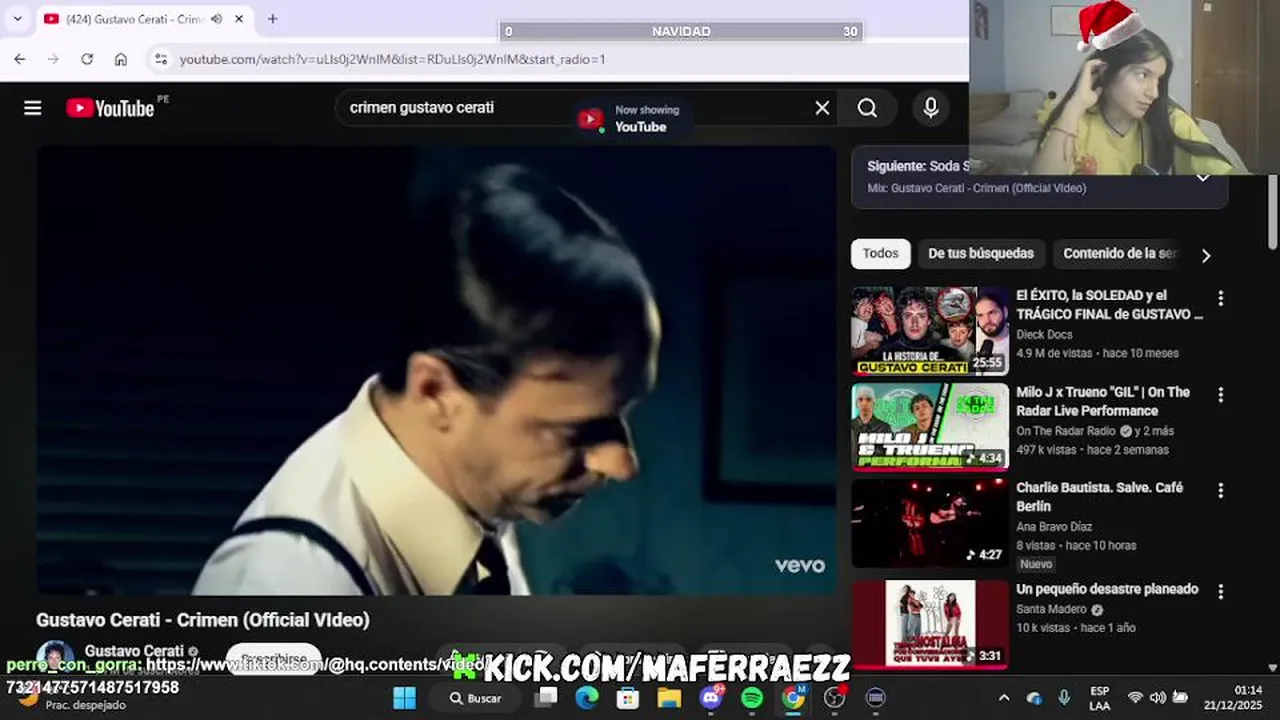Open the volume speaker tray icon
This screenshot has height=720, width=1280.
(x=1157, y=698)
